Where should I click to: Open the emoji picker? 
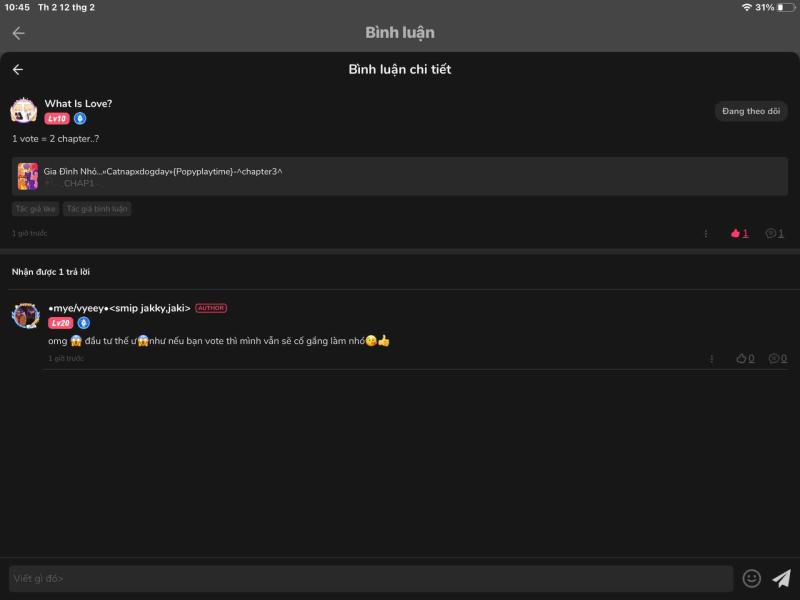click(x=752, y=578)
